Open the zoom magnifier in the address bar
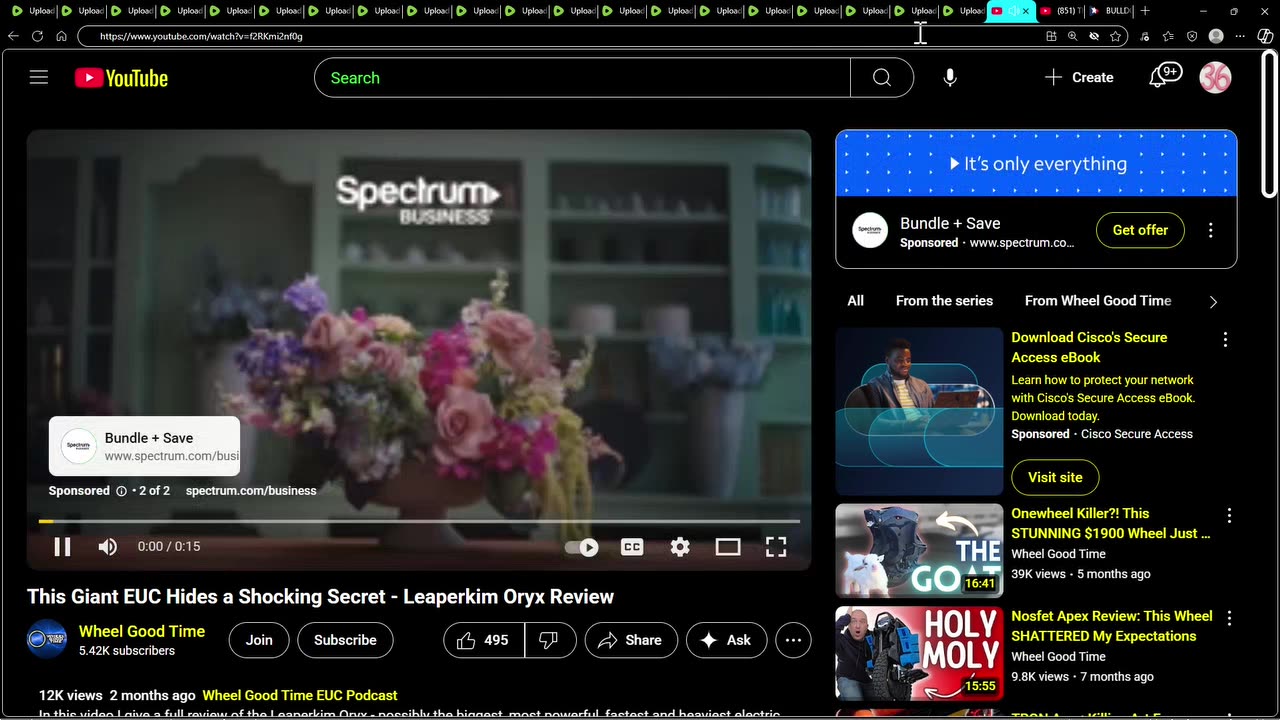Image resolution: width=1280 pixels, height=720 pixels. (1072, 36)
